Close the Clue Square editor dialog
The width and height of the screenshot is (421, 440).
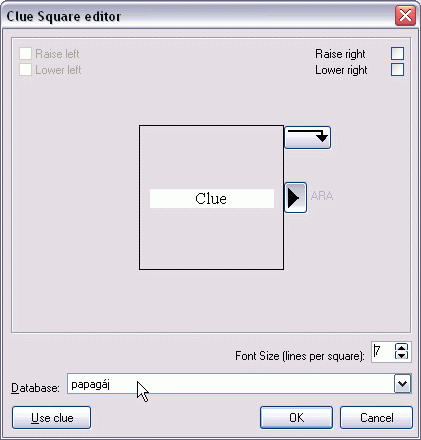coord(405,15)
